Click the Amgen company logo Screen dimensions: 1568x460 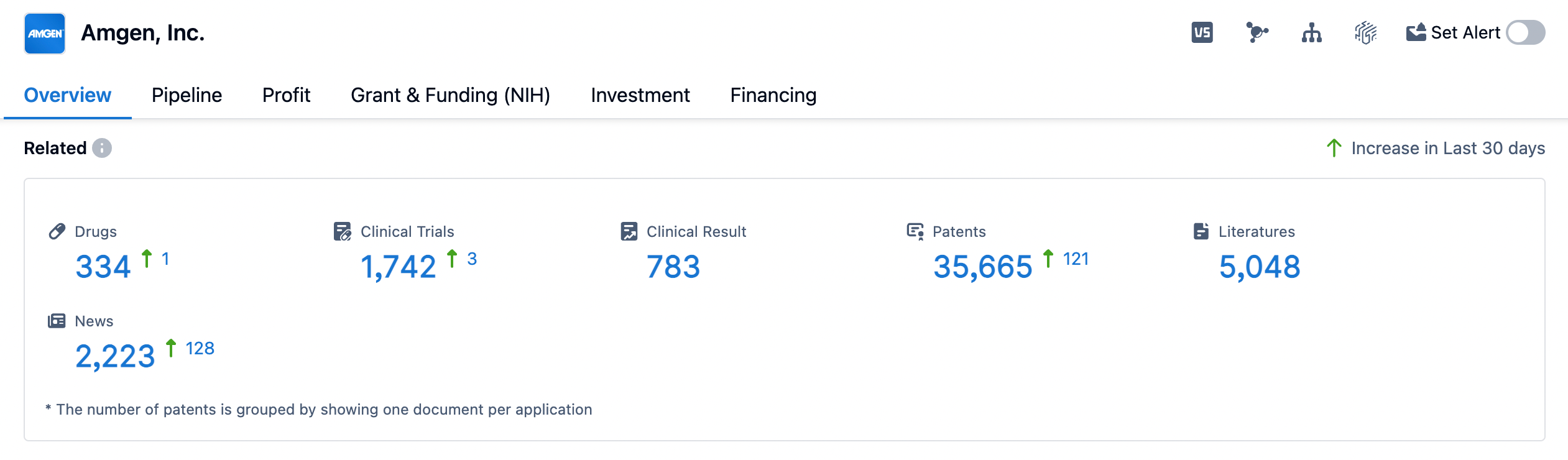coord(45,34)
